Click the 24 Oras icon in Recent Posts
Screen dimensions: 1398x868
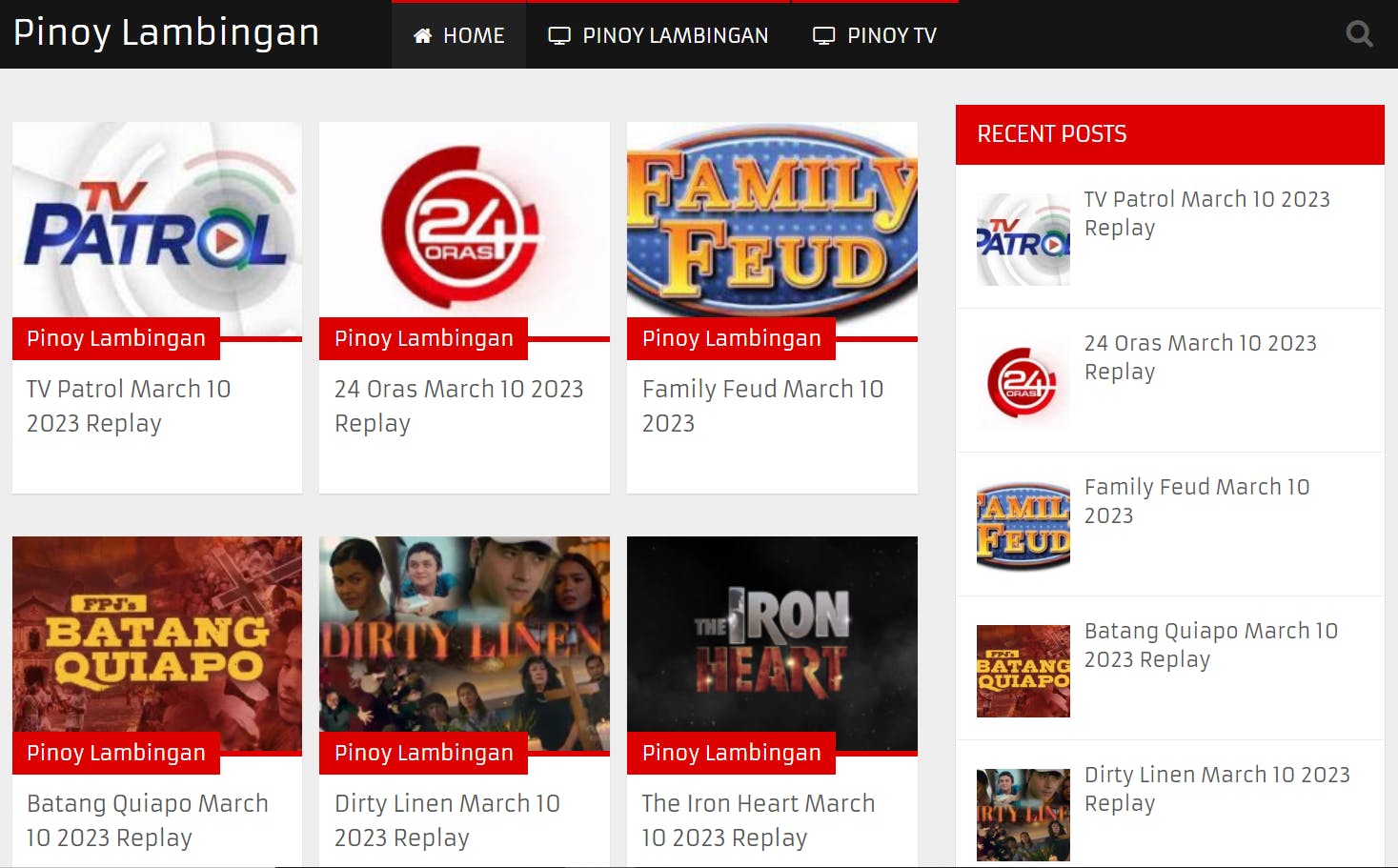pyautogui.click(x=1023, y=381)
